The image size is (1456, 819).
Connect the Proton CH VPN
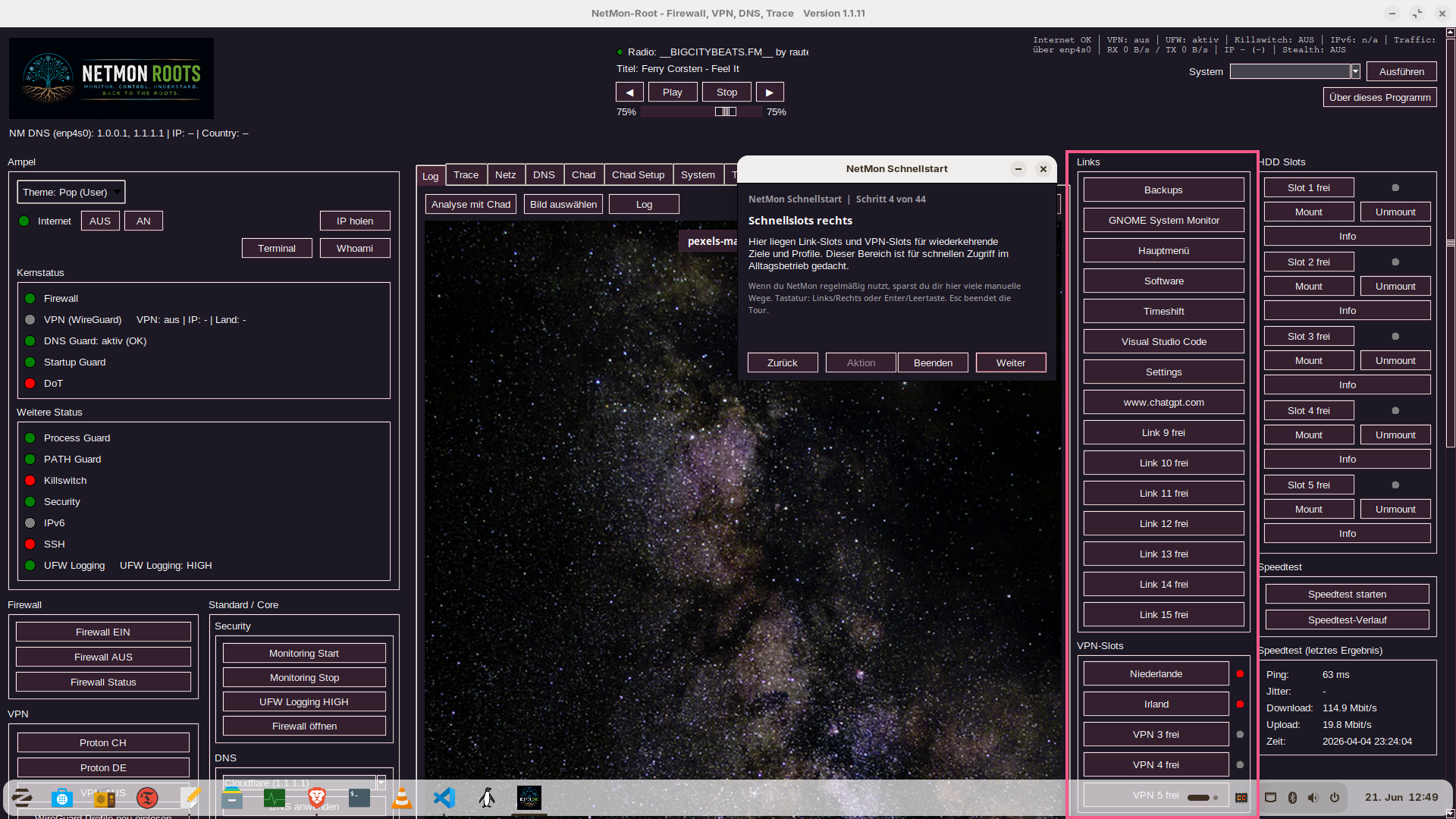pos(103,743)
